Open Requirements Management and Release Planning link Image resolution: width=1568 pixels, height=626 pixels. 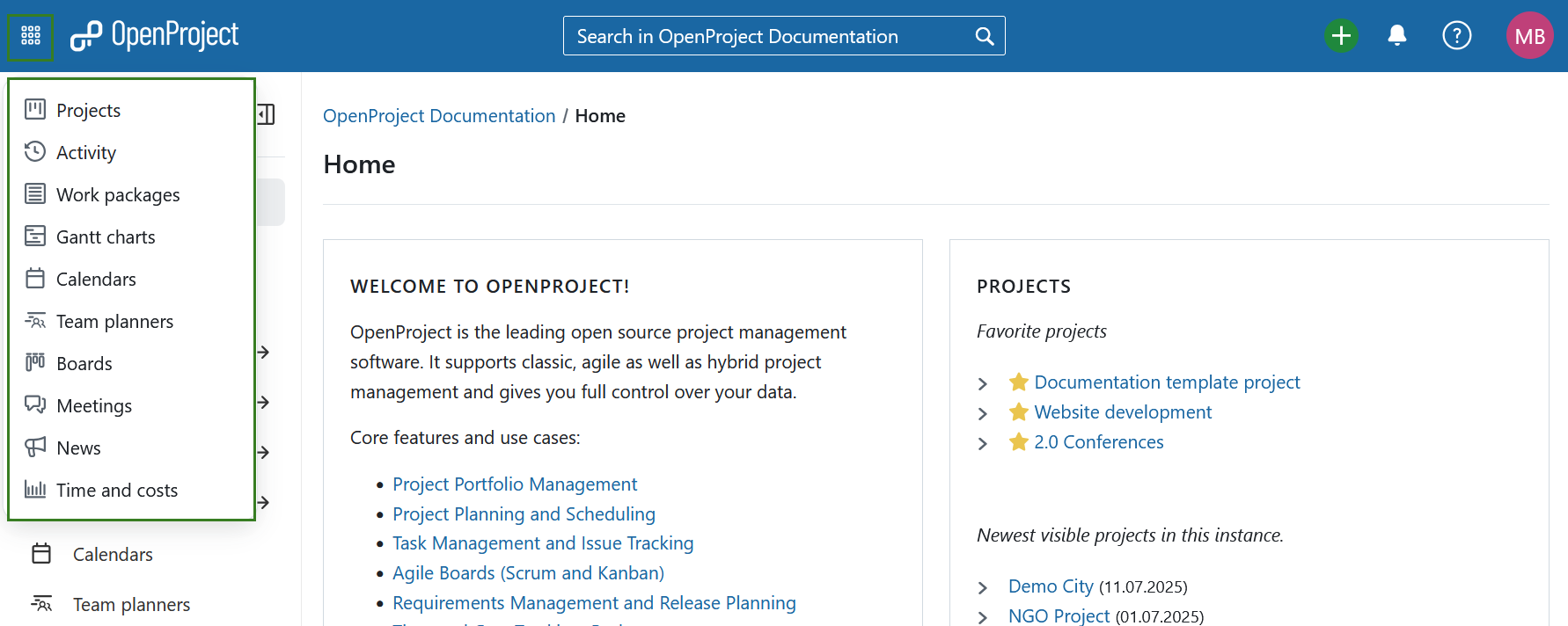[x=594, y=603]
